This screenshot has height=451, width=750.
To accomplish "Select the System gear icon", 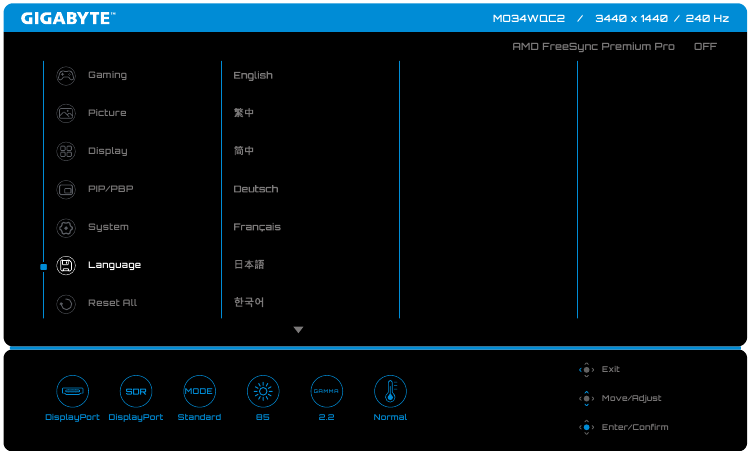I will pos(66,227).
